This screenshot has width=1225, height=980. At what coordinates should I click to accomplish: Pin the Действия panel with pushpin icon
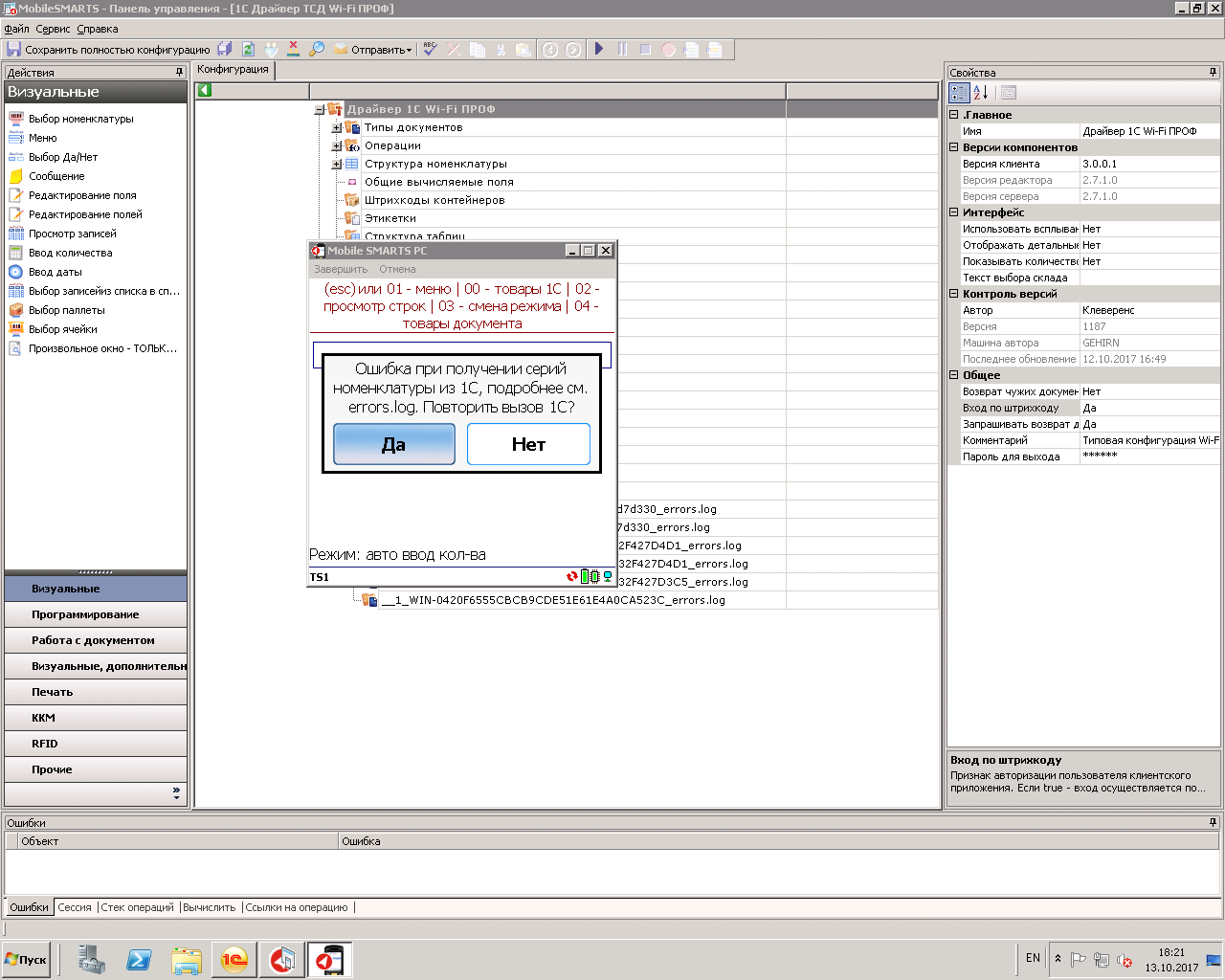click(179, 72)
